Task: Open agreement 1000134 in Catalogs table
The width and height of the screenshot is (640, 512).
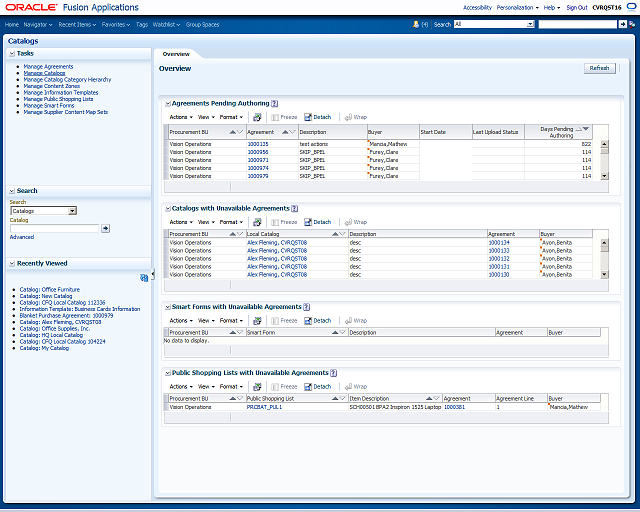Action: click(x=499, y=243)
